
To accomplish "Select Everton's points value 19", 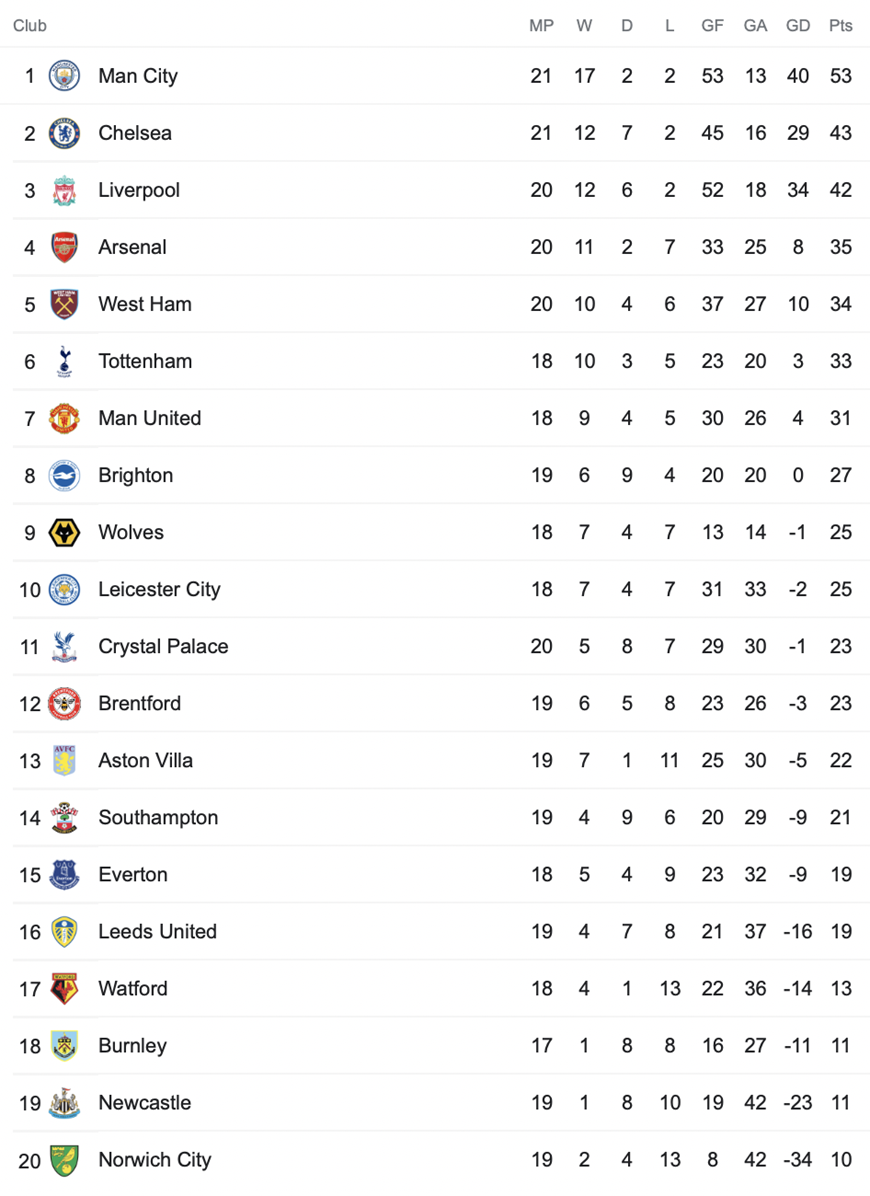I will pos(840,874).
